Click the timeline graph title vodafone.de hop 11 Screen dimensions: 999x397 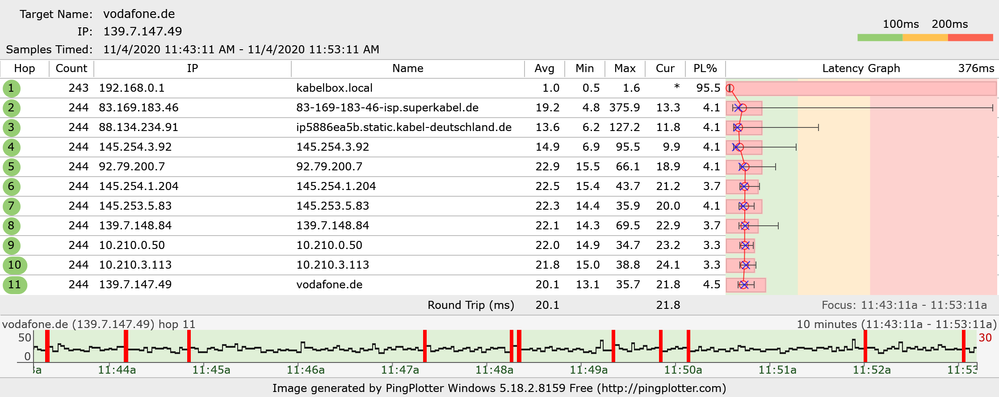(x=99, y=324)
